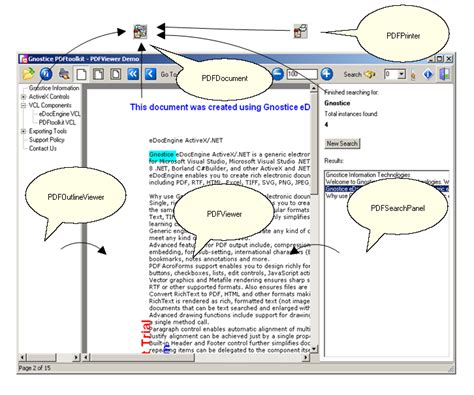Expand the Exporting Tools outline node

coord(23,131)
